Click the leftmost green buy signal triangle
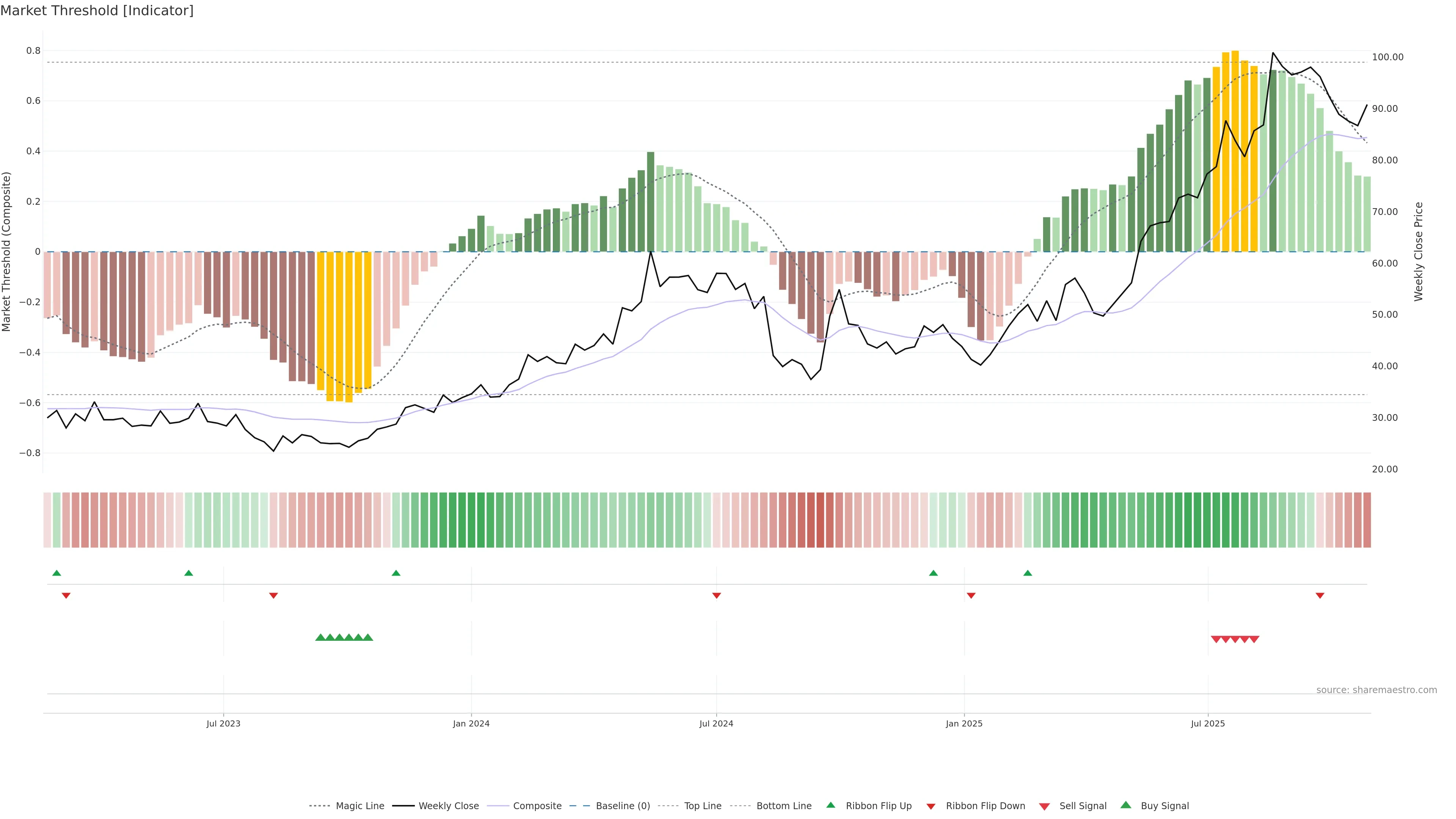Screen dimensions: 1456x819 click(320, 637)
